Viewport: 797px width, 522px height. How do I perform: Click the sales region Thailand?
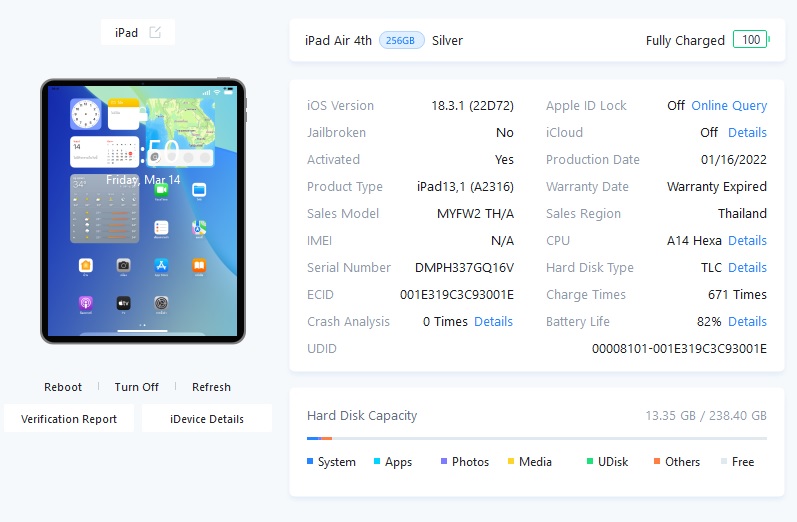[x=742, y=213]
